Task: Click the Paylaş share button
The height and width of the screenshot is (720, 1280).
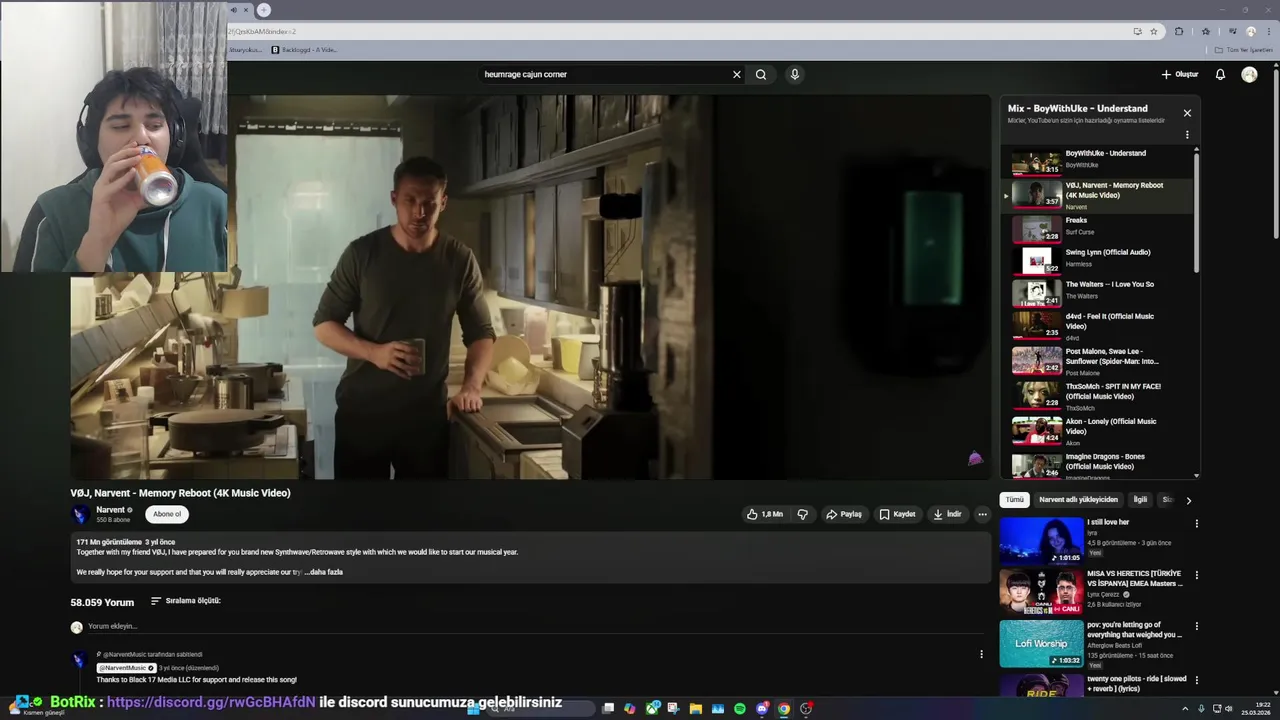Action: (844, 514)
